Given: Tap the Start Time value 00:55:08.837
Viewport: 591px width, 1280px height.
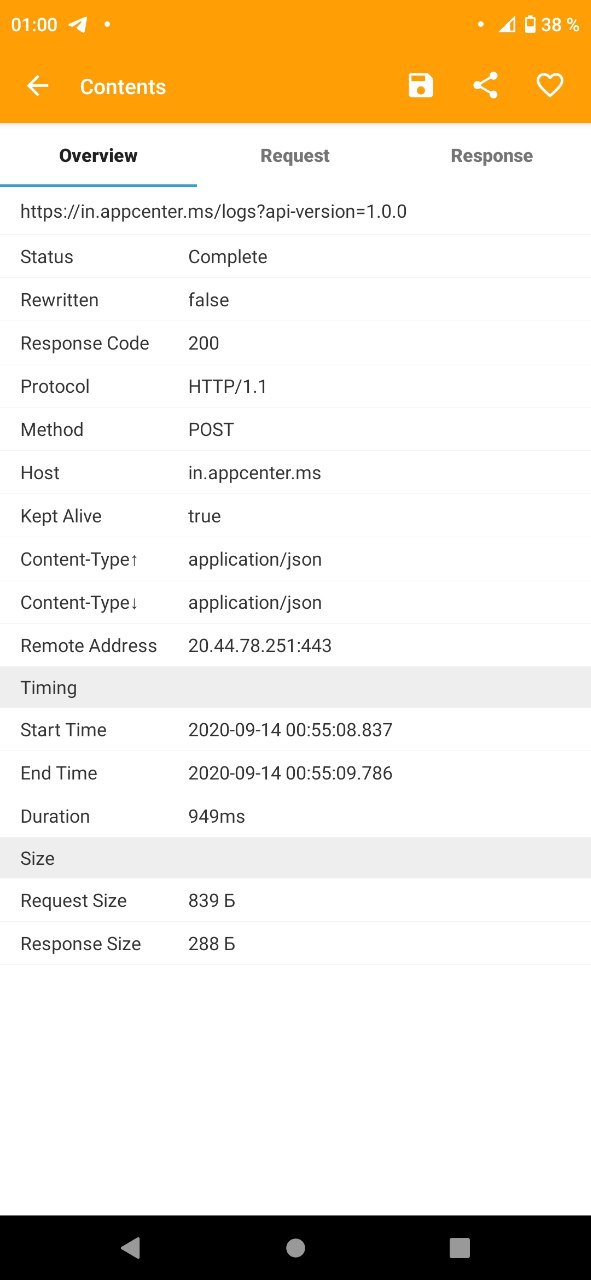Looking at the screenshot, I should 290,730.
